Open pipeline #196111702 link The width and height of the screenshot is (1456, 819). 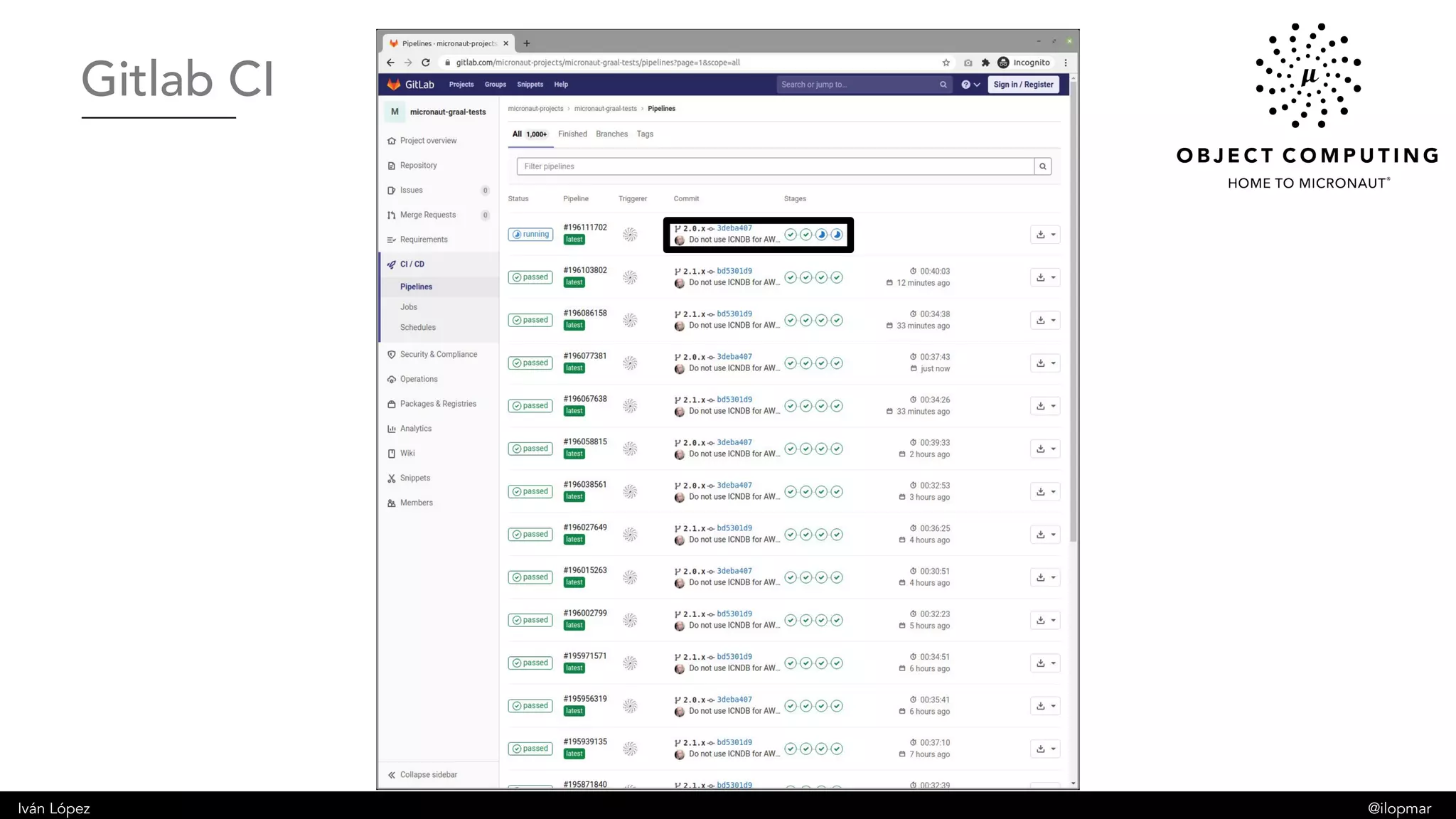click(585, 227)
